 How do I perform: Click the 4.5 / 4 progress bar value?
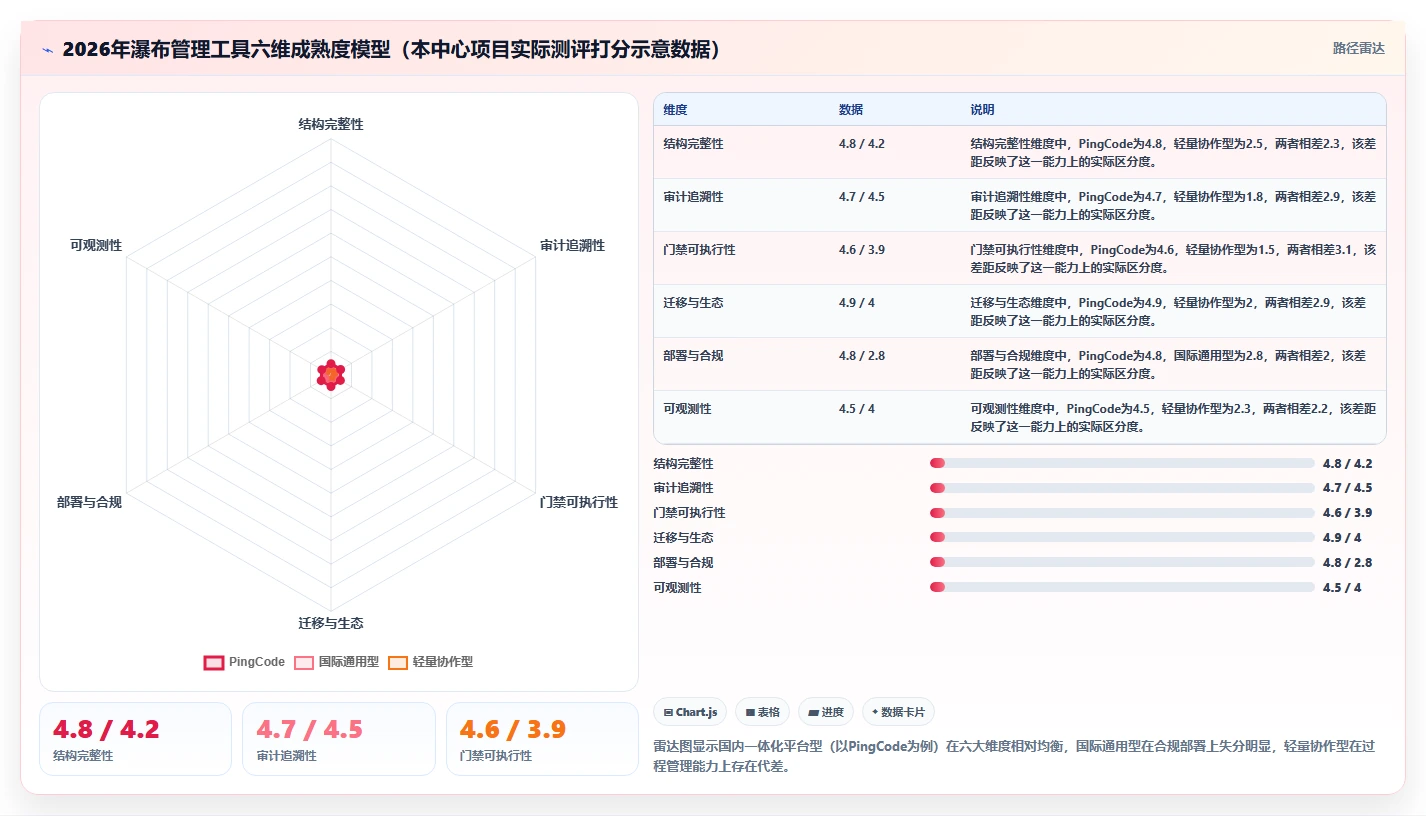coord(1342,588)
